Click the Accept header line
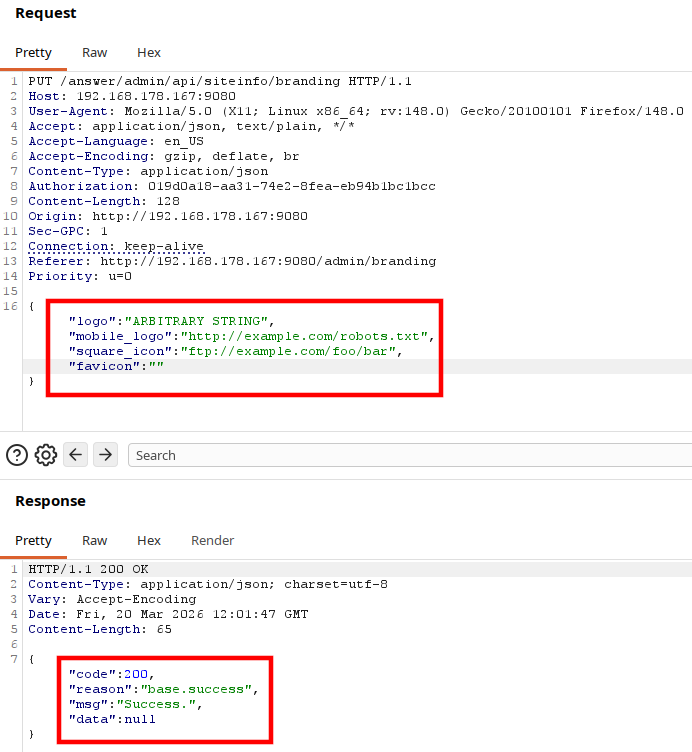Viewport: 692px width, 752px height. click(x=191, y=126)
